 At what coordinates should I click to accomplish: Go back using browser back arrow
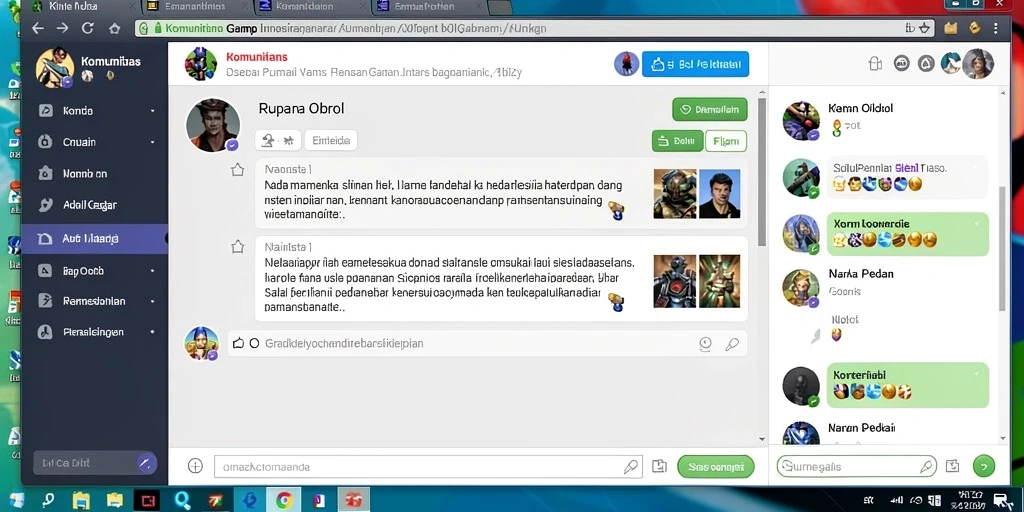pos(38,28)
